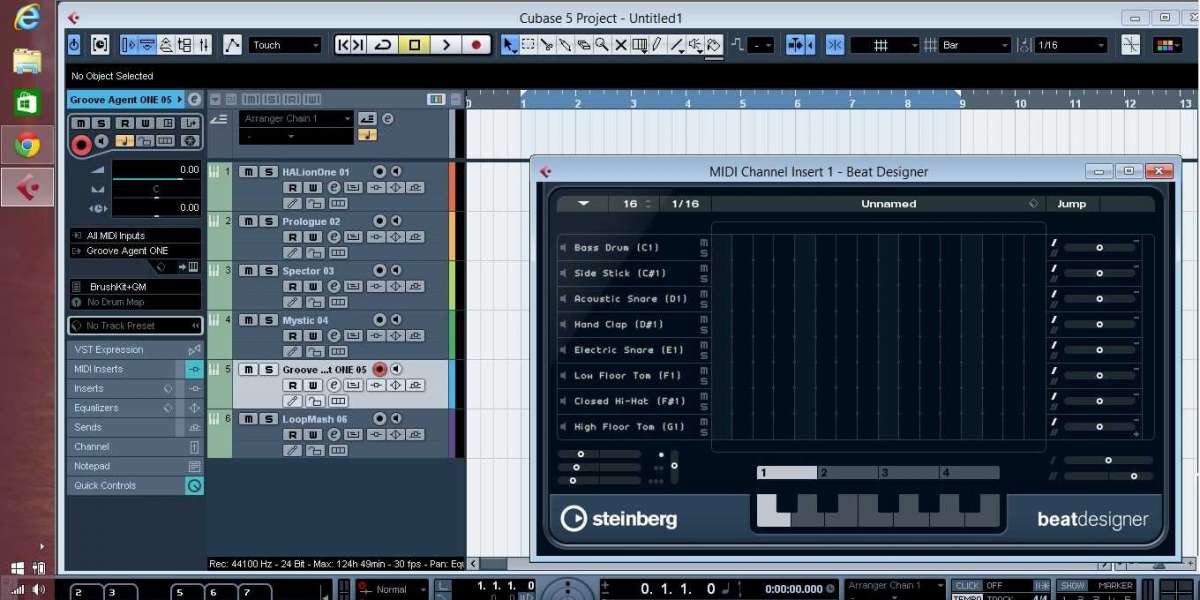Select the Range Selection tool
Image resolution: width=1200 pixels, height=600 pixels.
(x=528, y=45)
